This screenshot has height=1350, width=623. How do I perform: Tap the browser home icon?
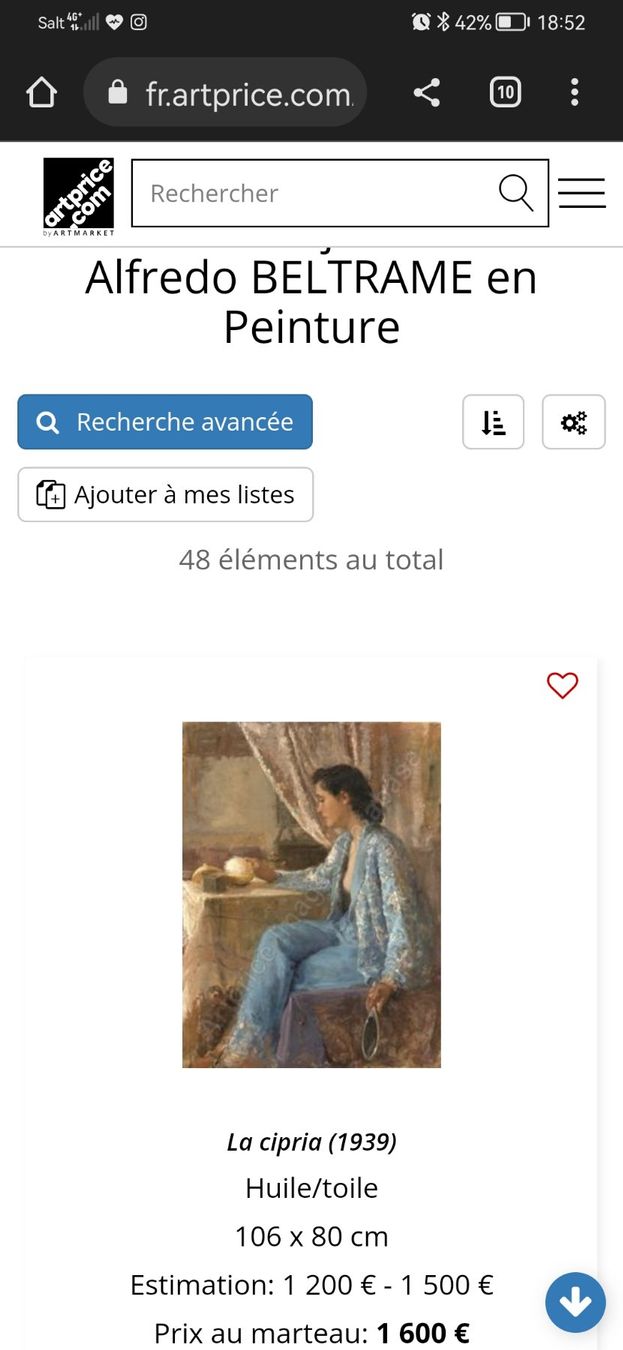(41, 93)
